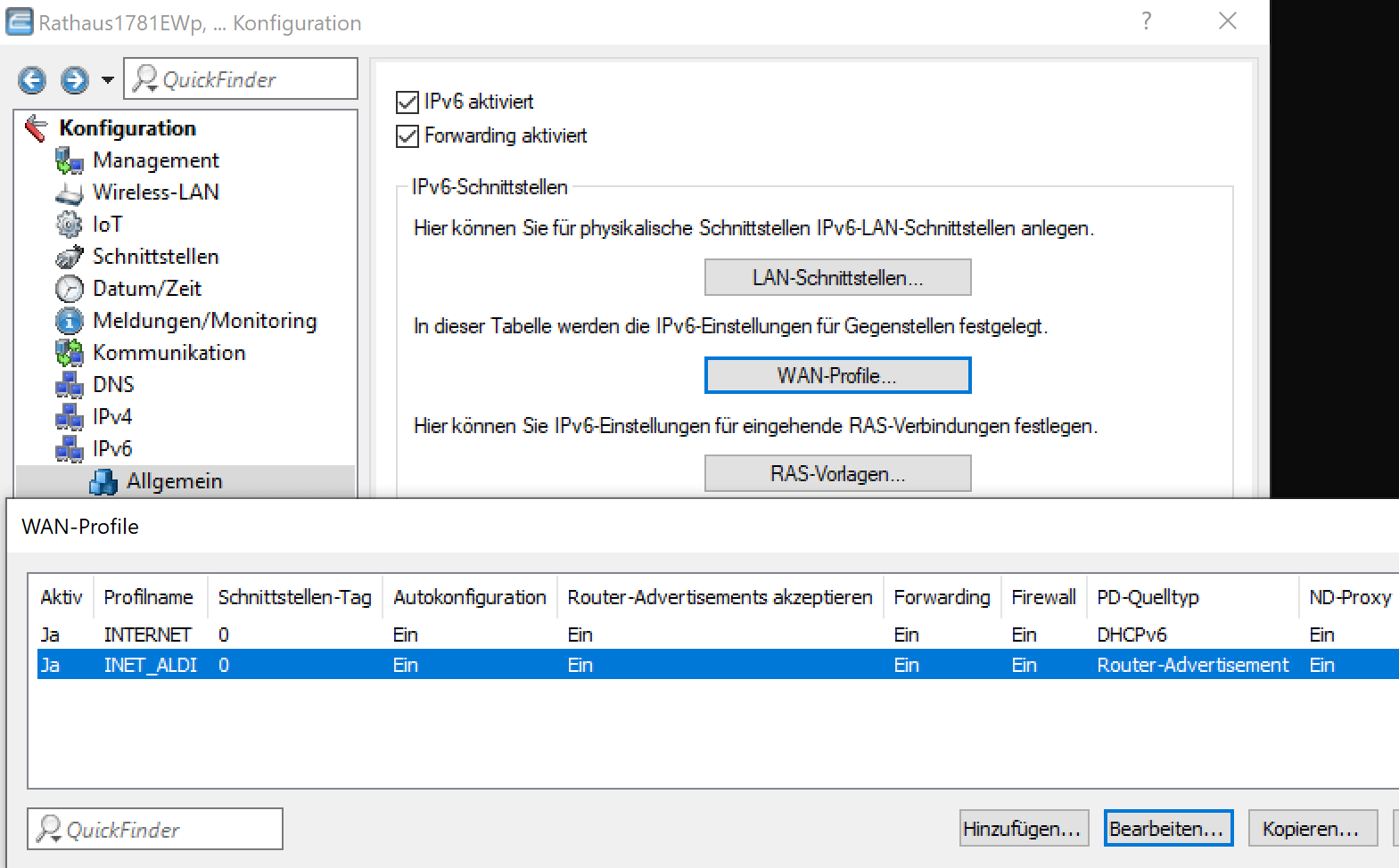Click the IoT gear icon
1399x868 pixels.
pyautogui.click(x=70, y=225)
